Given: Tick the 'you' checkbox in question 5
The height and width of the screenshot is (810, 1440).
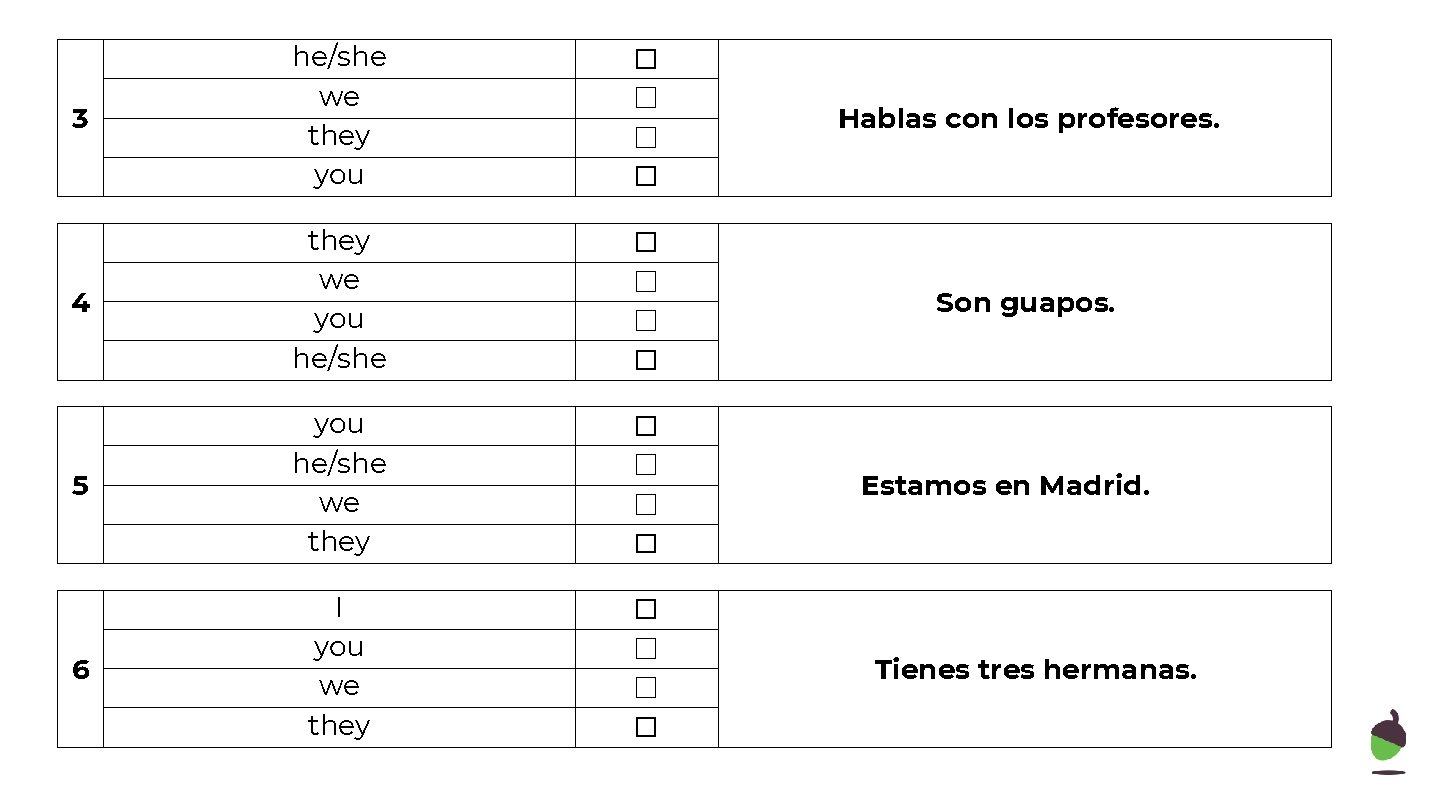Looking at the screenshot, I should pyautogui.click(x=646, y=426).
